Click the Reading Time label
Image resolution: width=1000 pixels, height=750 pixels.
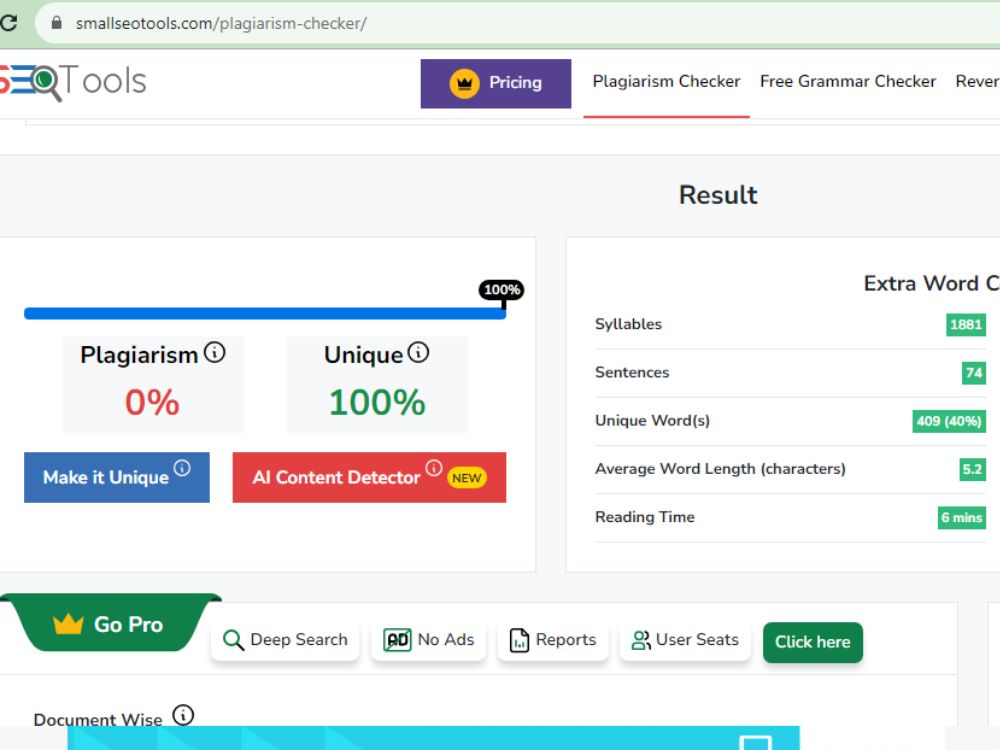pyautogui.click(x=645, y=517)
